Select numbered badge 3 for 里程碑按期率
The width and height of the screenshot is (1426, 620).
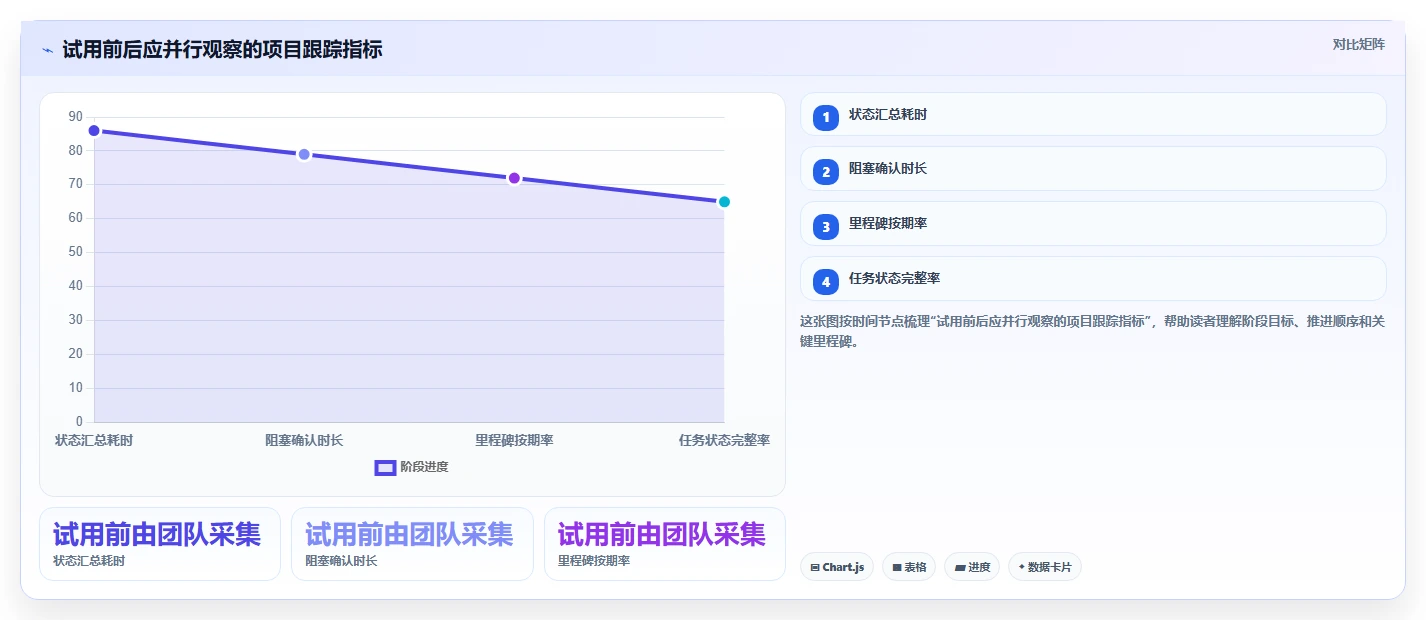[x=826, y=227]
